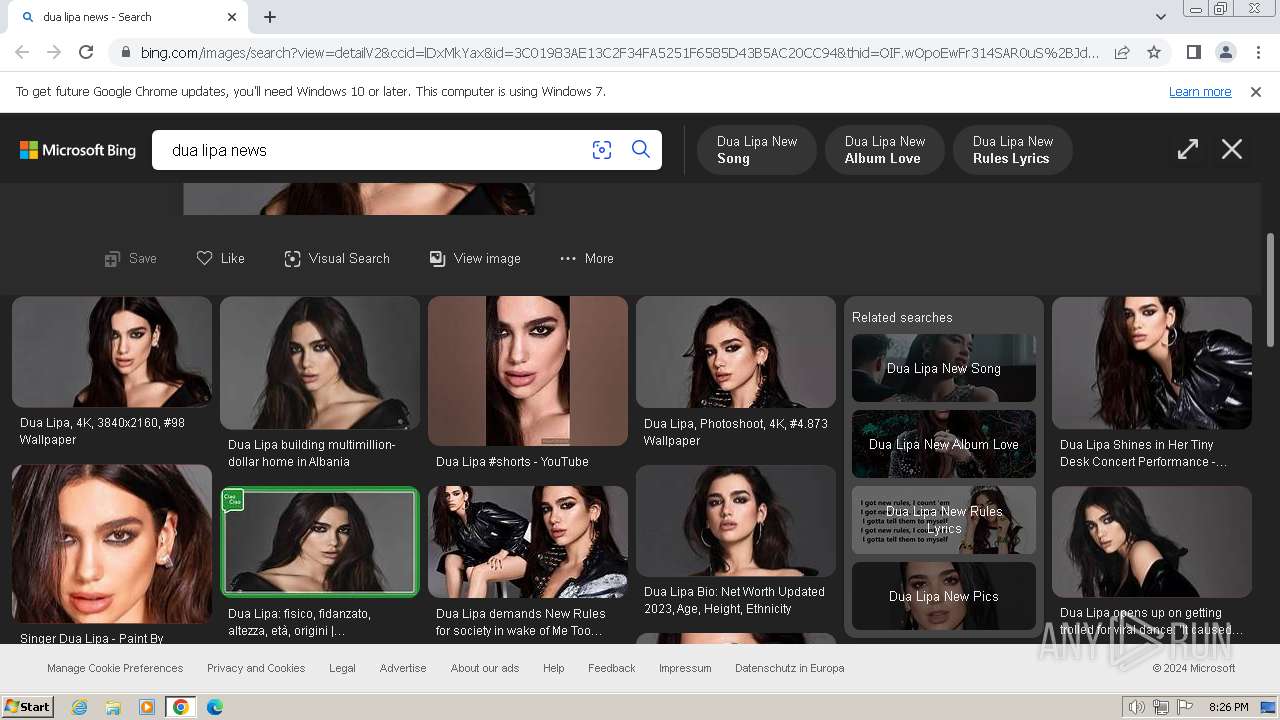
Task: Open Chrome profile menu
Action: coord(1225,52)
